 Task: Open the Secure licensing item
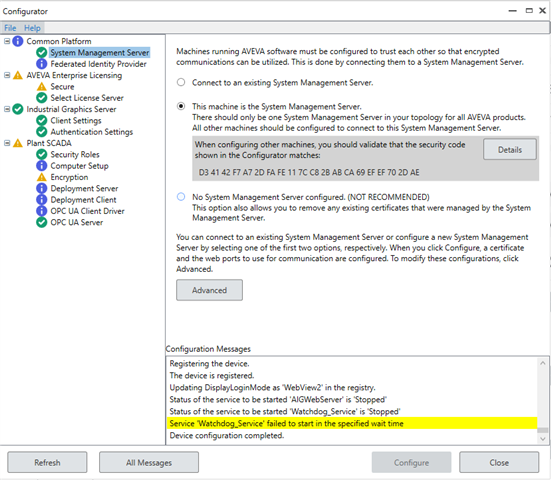[62, 86]
